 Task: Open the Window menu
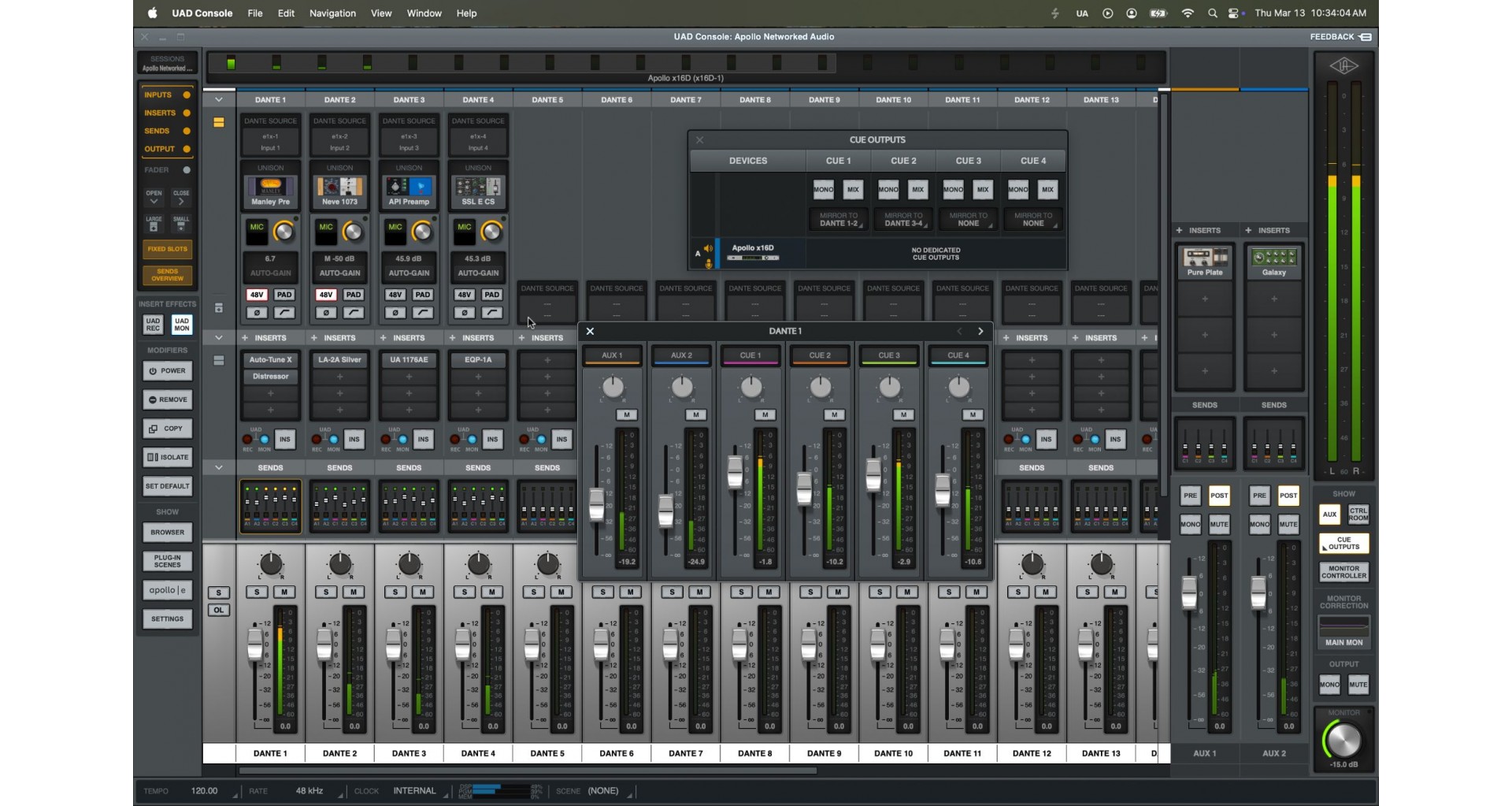coord(424,13)
